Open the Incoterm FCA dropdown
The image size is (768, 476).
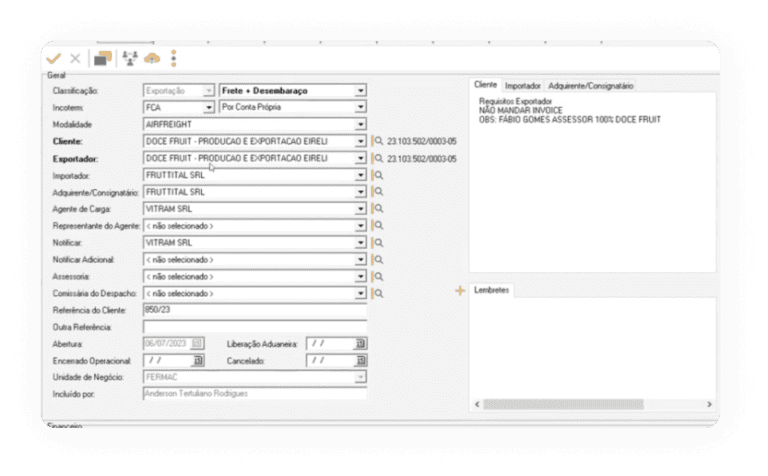(x=209, y=107)
